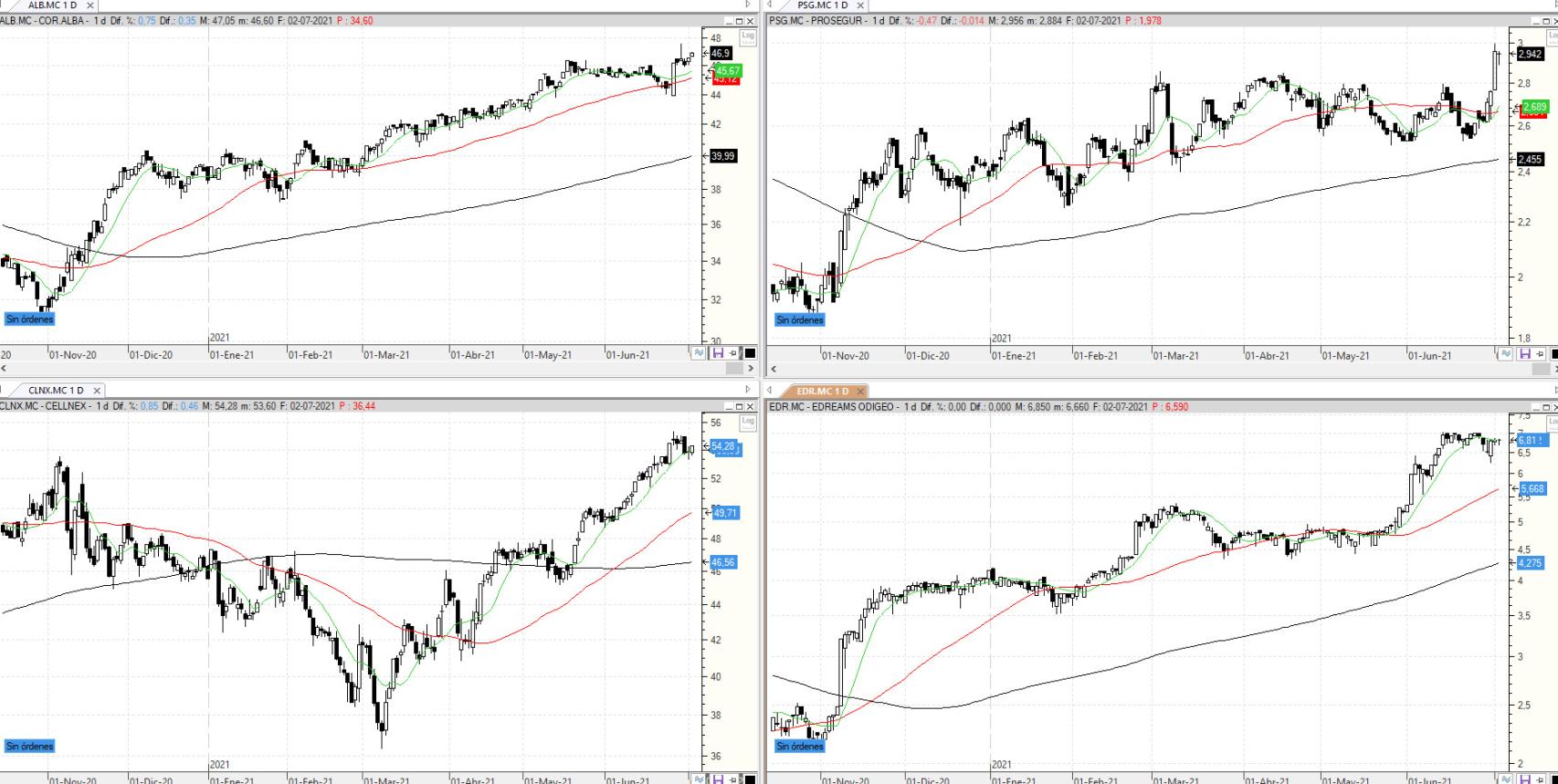Toggle Log scale on the ALB.MC chart
Viewport: 1558px width, 784px height.
click(748, 37)
